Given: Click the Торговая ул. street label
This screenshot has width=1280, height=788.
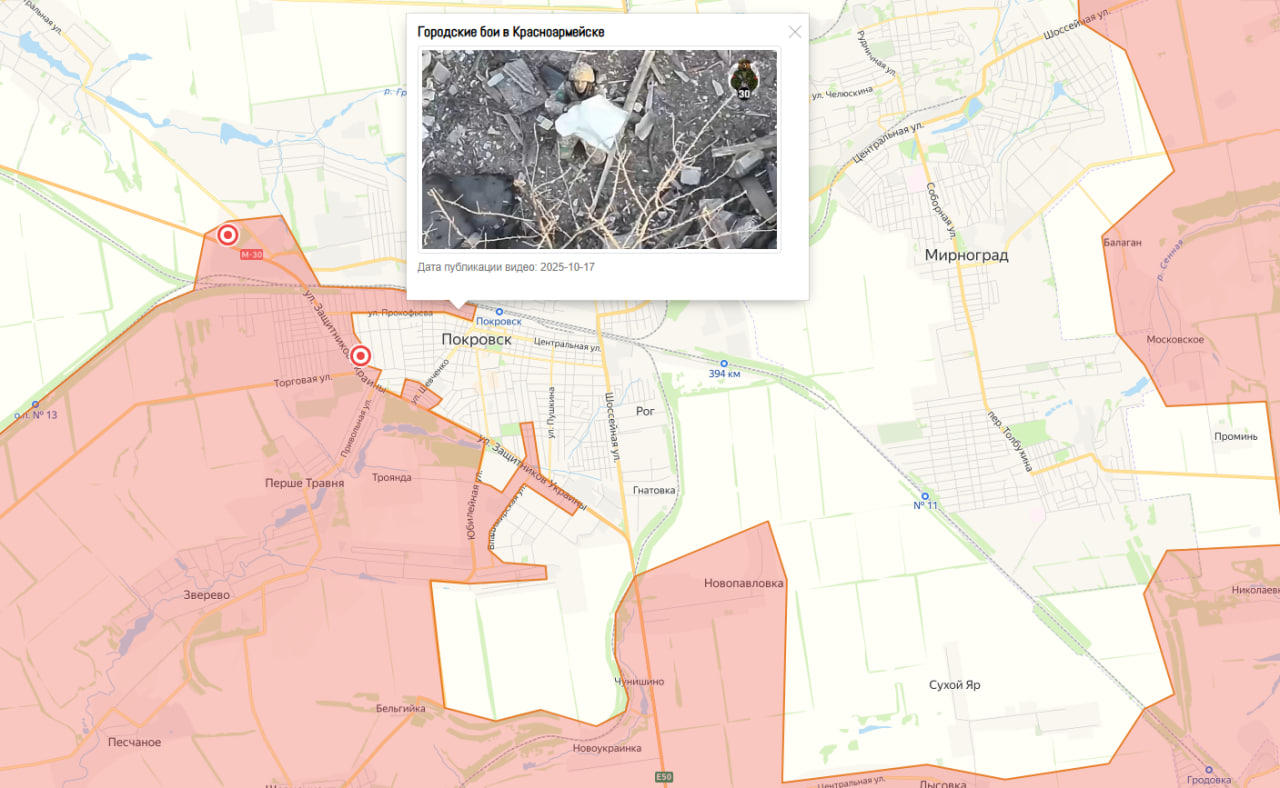Looking at the screenshot, I should pyautogui.click(x=303, y=380).
